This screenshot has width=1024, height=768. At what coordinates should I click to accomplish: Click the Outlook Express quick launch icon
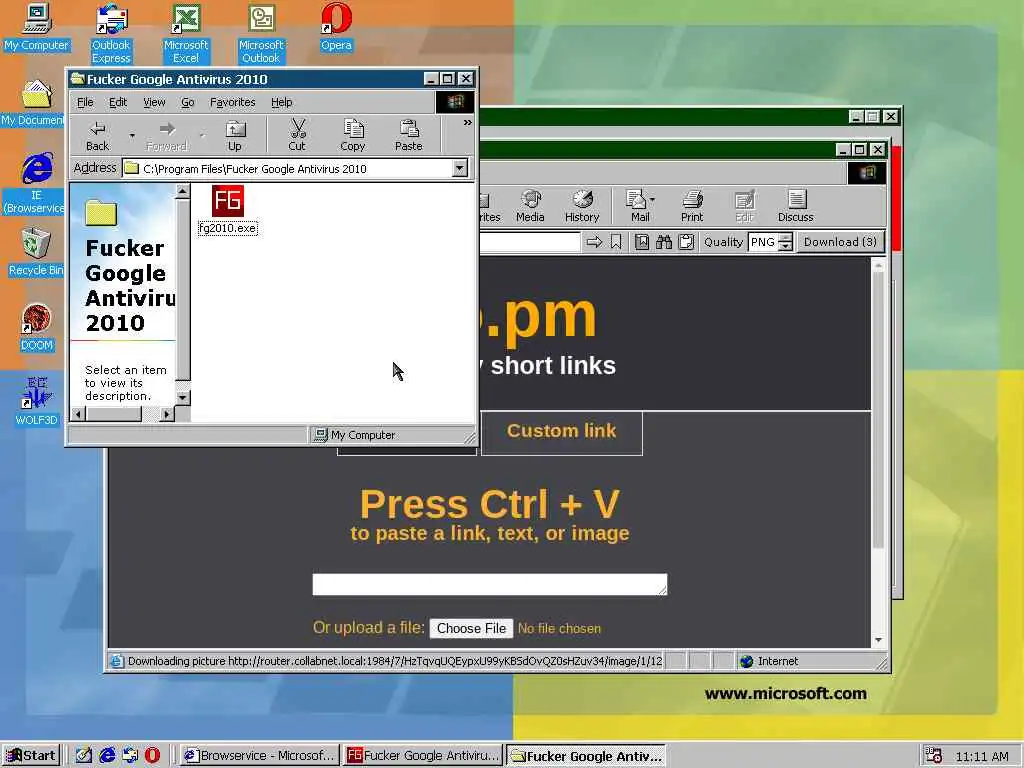click(130, 756)
